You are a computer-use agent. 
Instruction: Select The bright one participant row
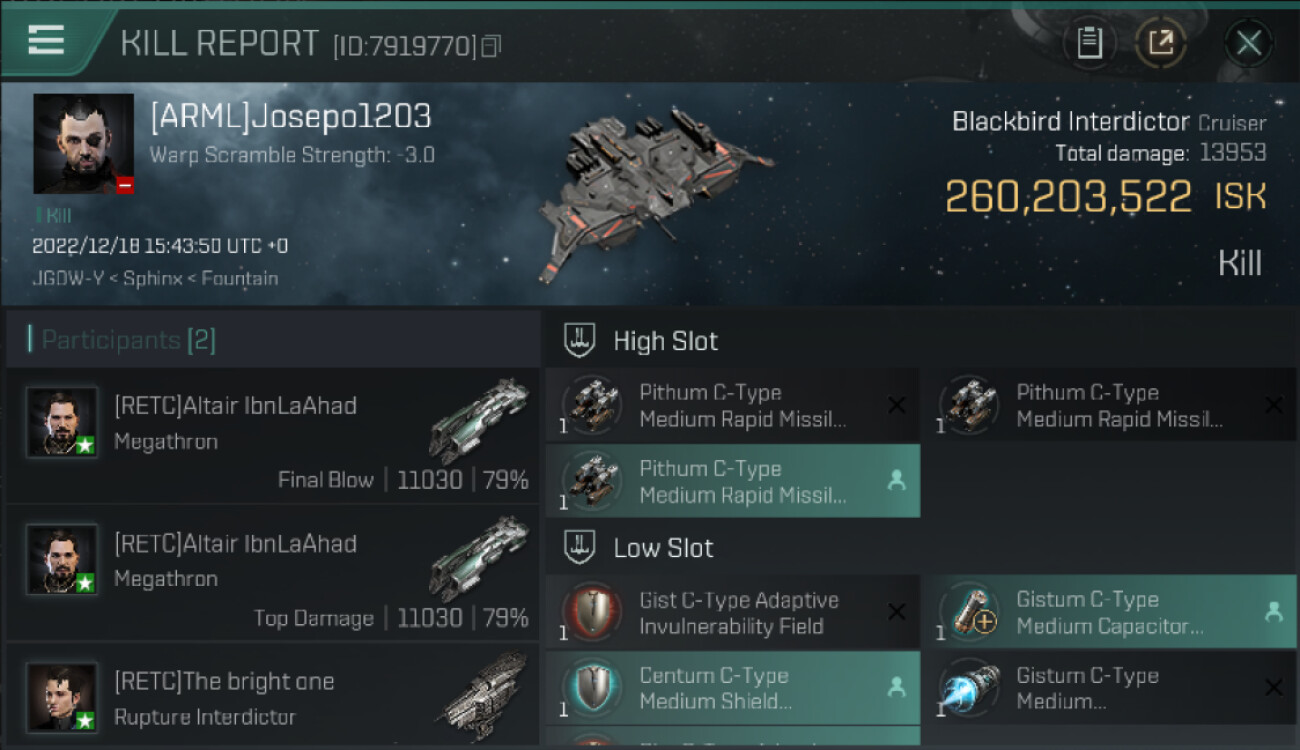(272, 698)
